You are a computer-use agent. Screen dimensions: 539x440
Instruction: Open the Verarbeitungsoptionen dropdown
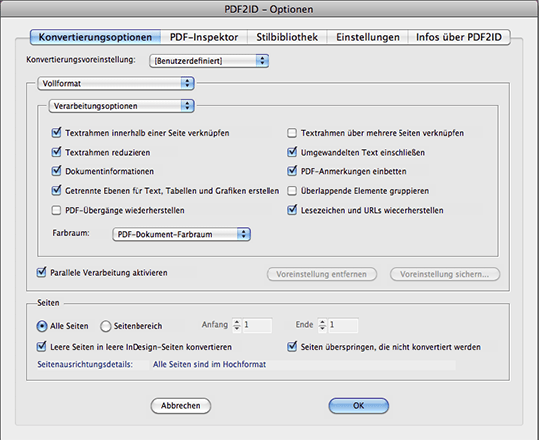coord(122,106)
